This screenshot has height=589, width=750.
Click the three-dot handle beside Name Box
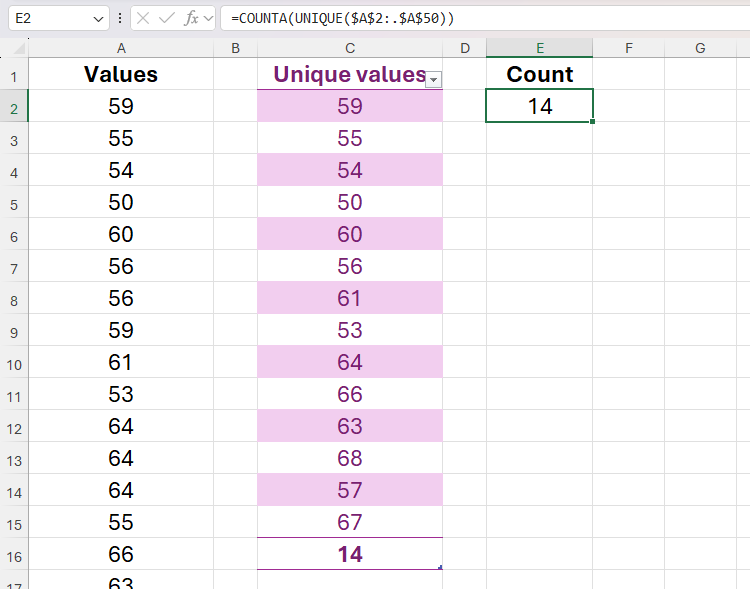click(x=120, y=18)
